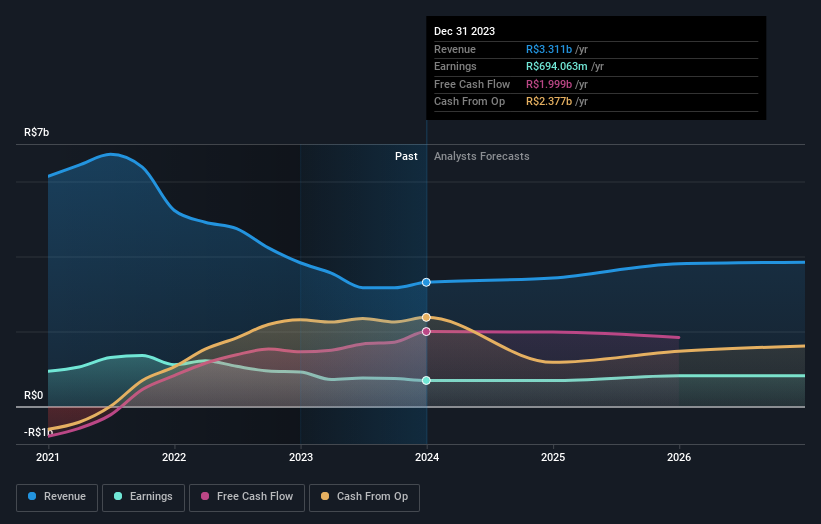The image size is (821, 524).
Task: Click the R$694.063m earnings value
Action: [x=557, y=66]
